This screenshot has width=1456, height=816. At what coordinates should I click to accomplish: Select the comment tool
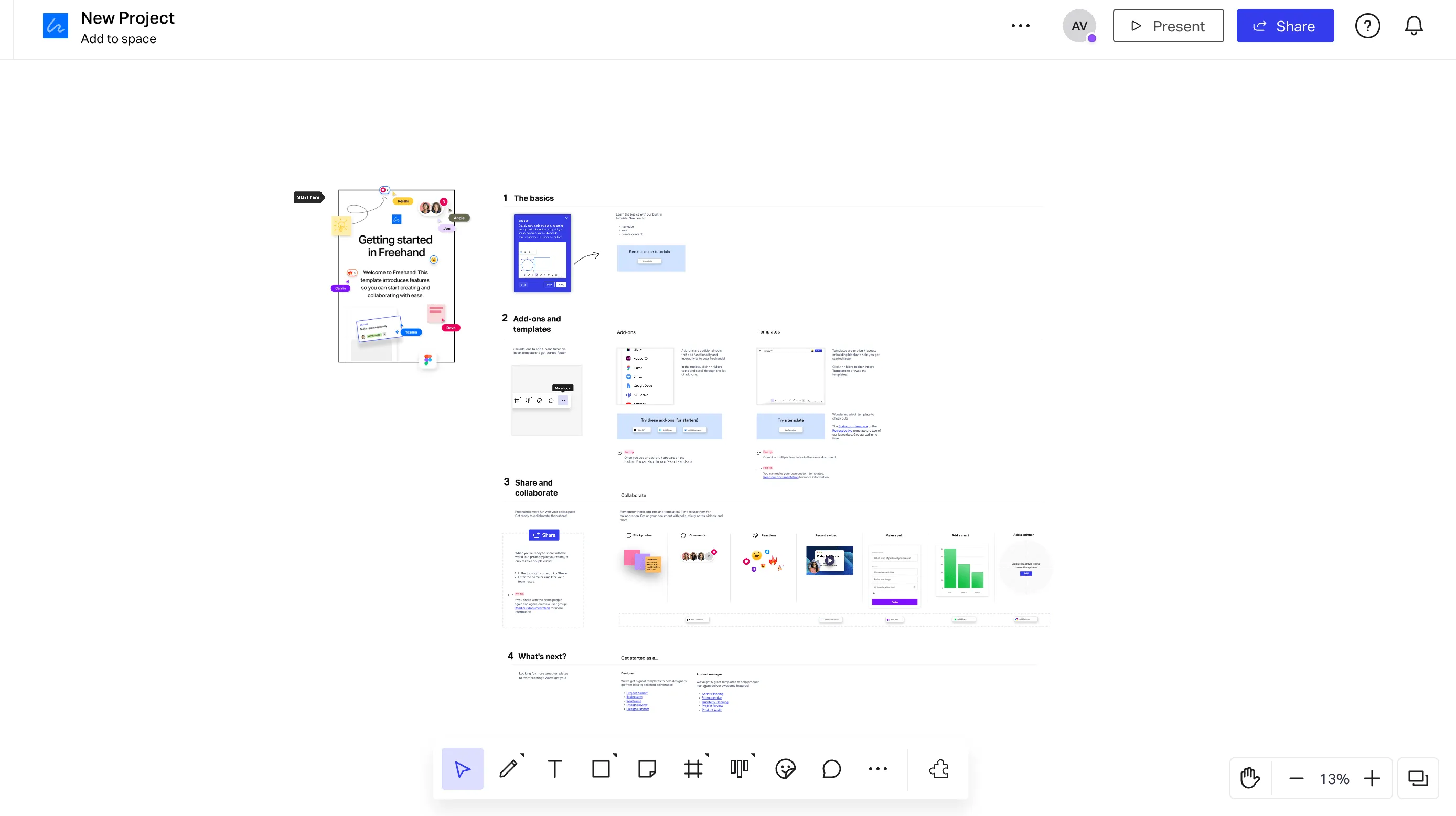[831, 768]
